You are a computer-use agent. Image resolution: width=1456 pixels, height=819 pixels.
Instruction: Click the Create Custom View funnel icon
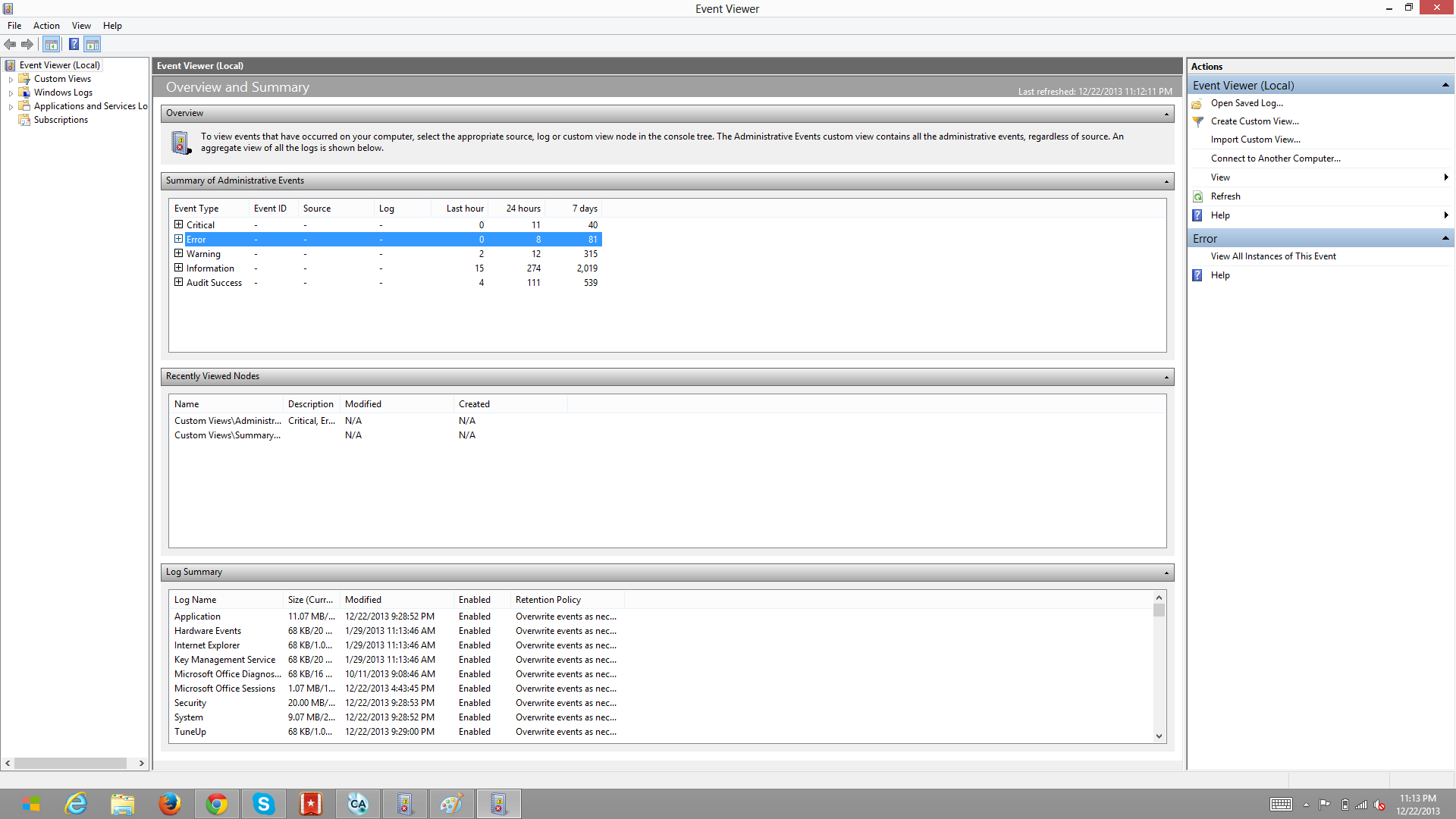coord(1197,121)
